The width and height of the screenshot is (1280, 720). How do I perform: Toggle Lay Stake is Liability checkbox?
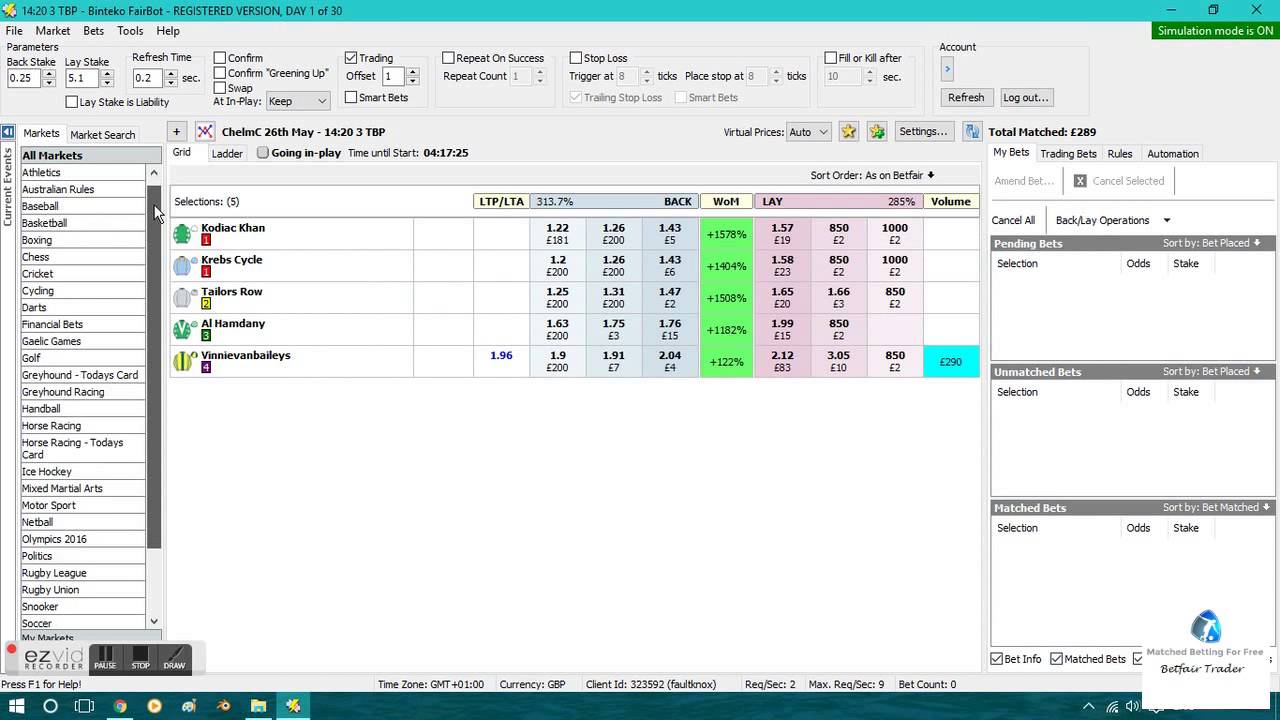coord(72,102)
